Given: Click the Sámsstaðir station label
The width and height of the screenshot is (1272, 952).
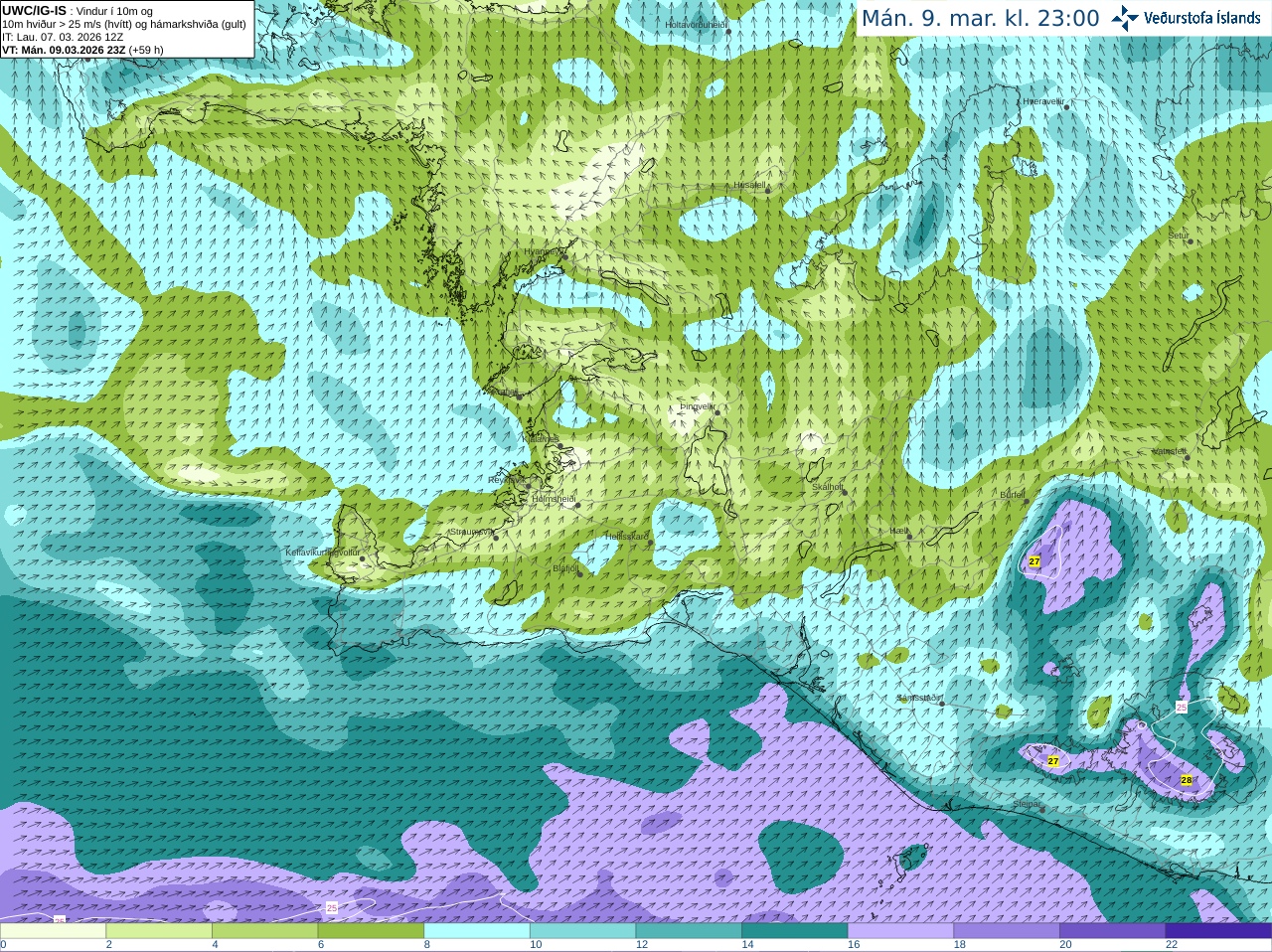Looking at the screenshot, I should 919,698.
